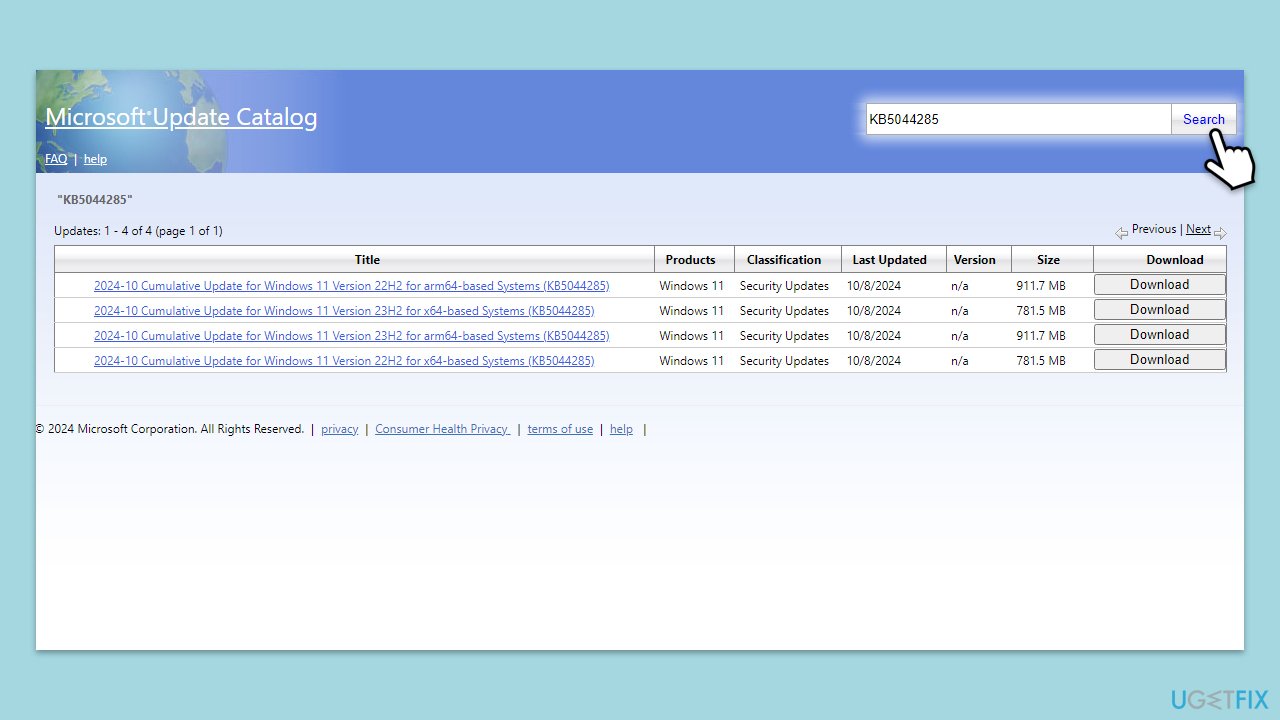The image size is (1280, 720).
Task: Click the Next page arrow icon
Action: coord(1220,233)
